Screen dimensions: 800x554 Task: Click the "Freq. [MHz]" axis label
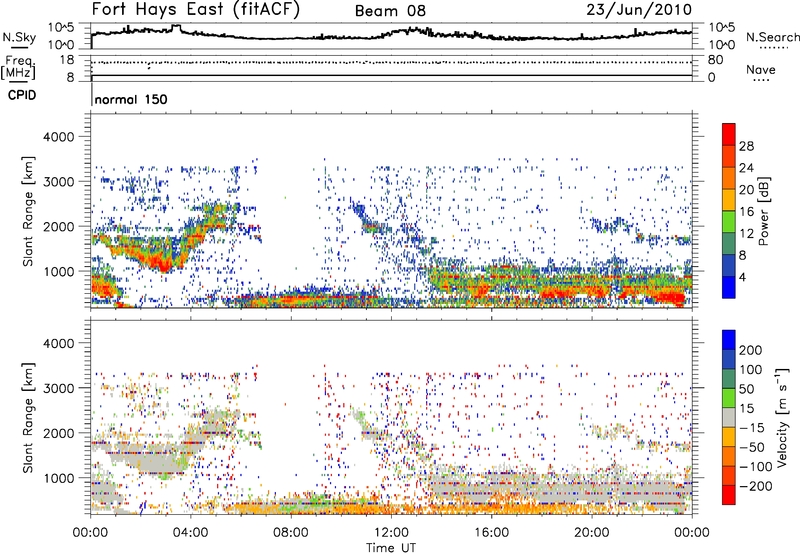point(18,67)
